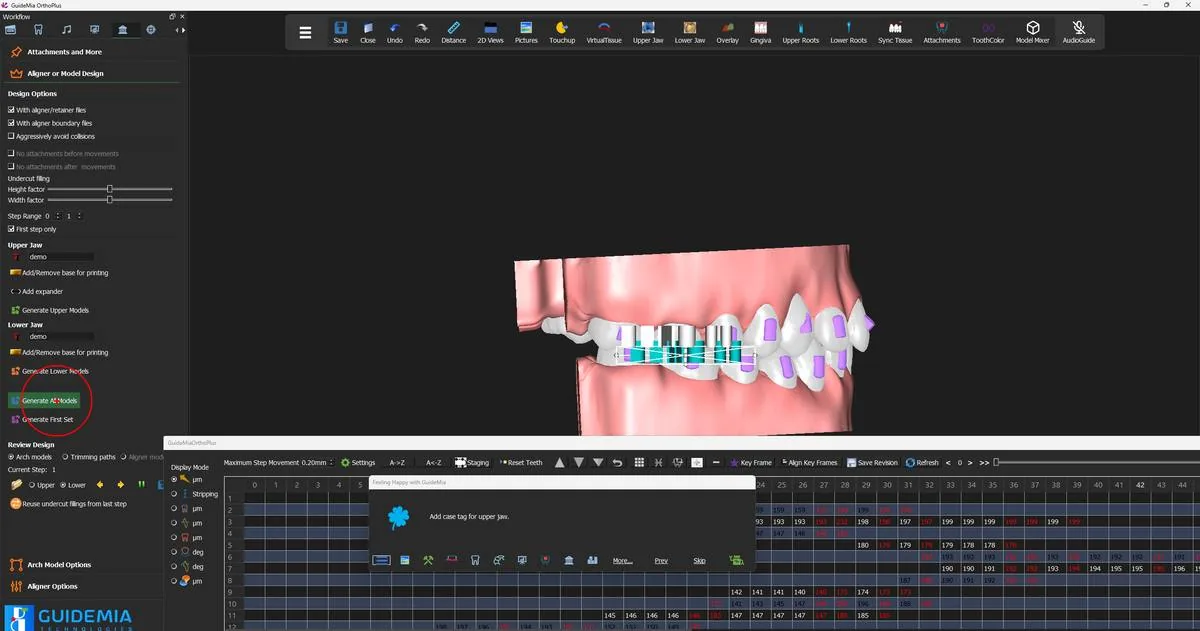This screenshot has width=1200, height=631.
Task: Click Skip in the GuideMia dialog
Action: [x=699, y=561]
